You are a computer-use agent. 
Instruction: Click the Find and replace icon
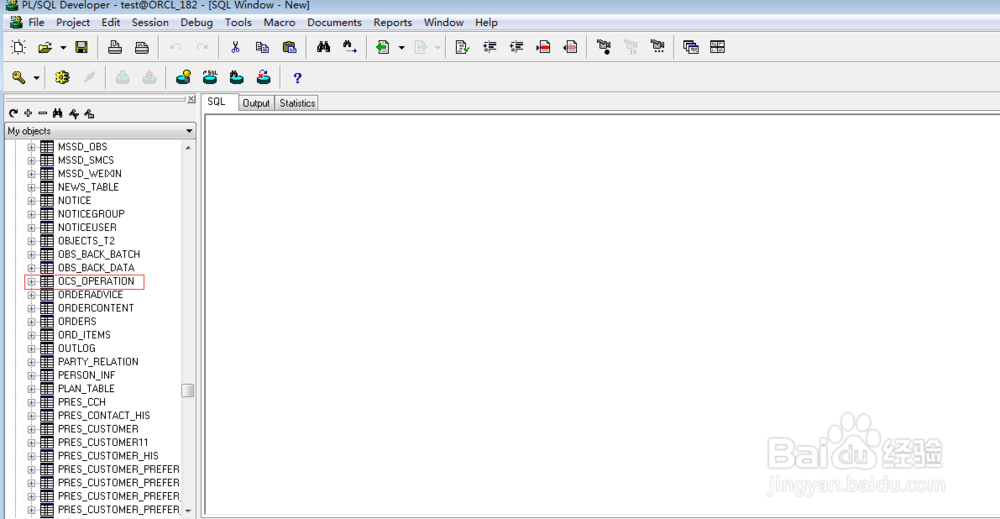coord(349,47)
